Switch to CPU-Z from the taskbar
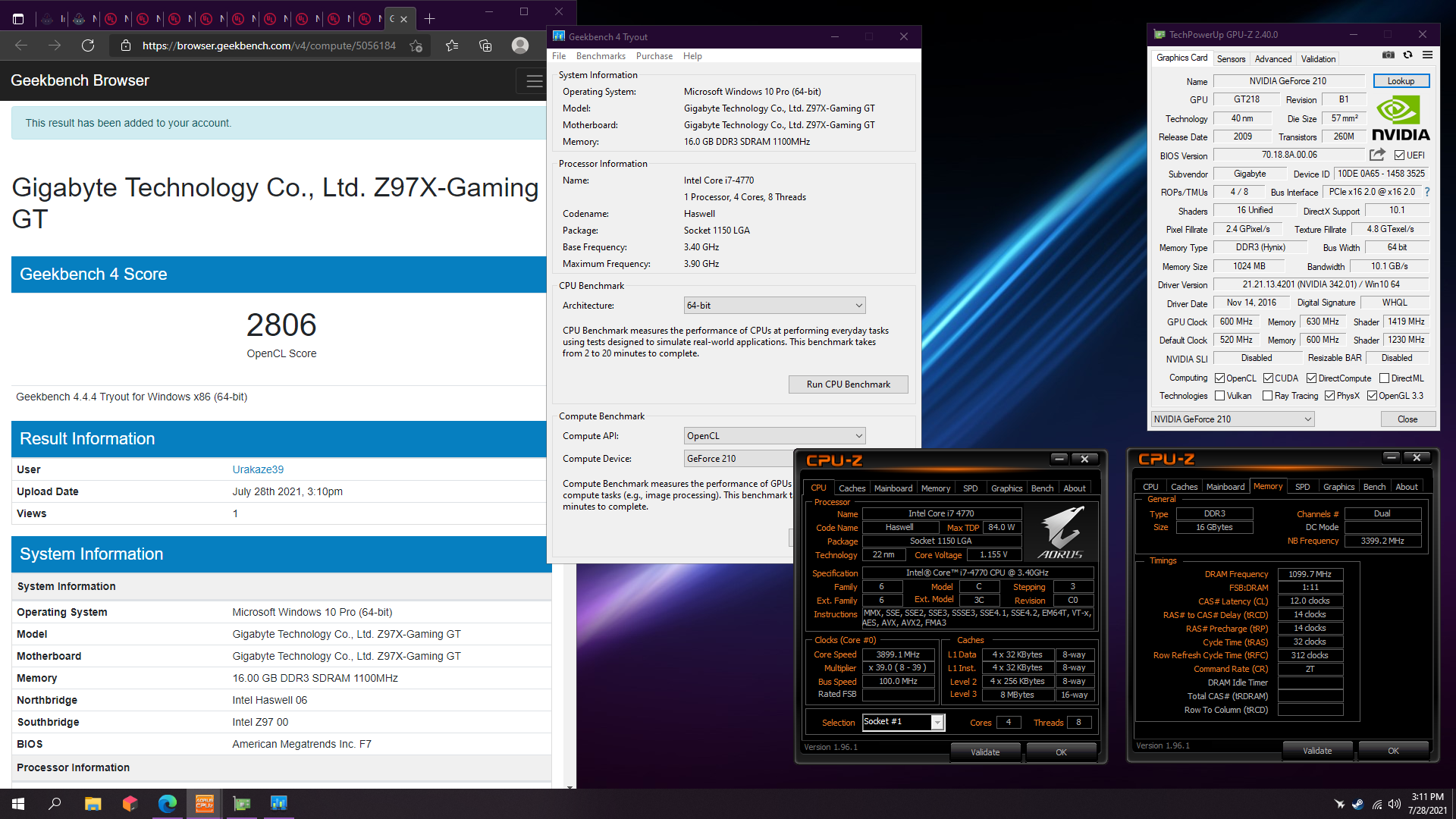Viewport: 1456px width, 819px height. [x=204, y=804]
